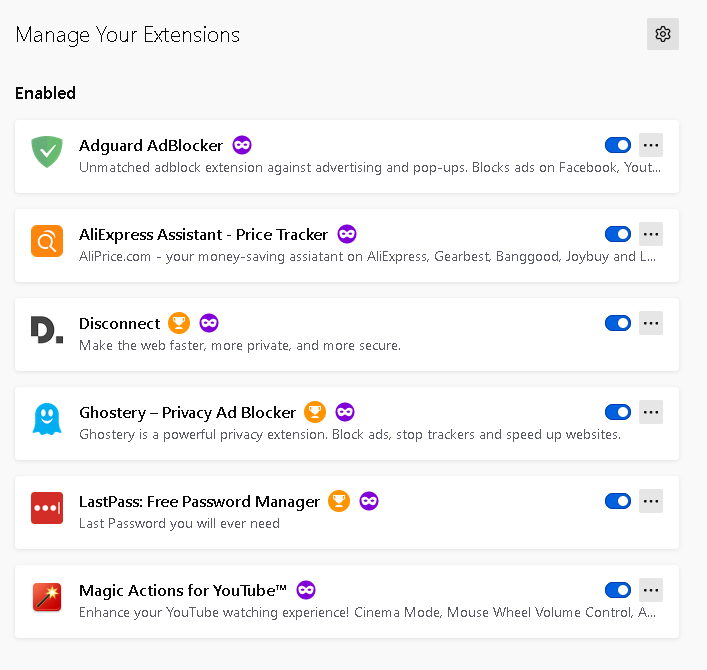
Task: Disable the Adguard AdBlocker toggle
Action: tap(618, 145)
